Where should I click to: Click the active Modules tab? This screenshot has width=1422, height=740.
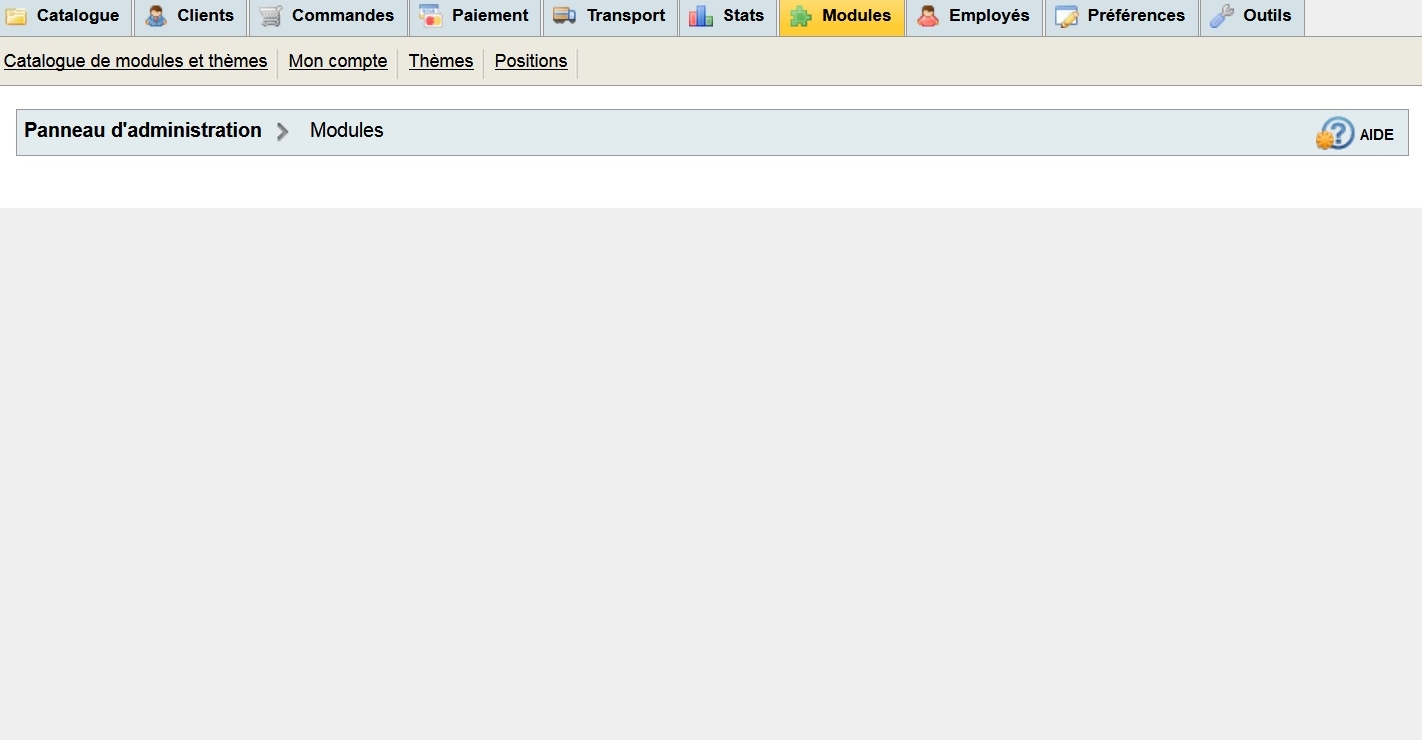842,17
